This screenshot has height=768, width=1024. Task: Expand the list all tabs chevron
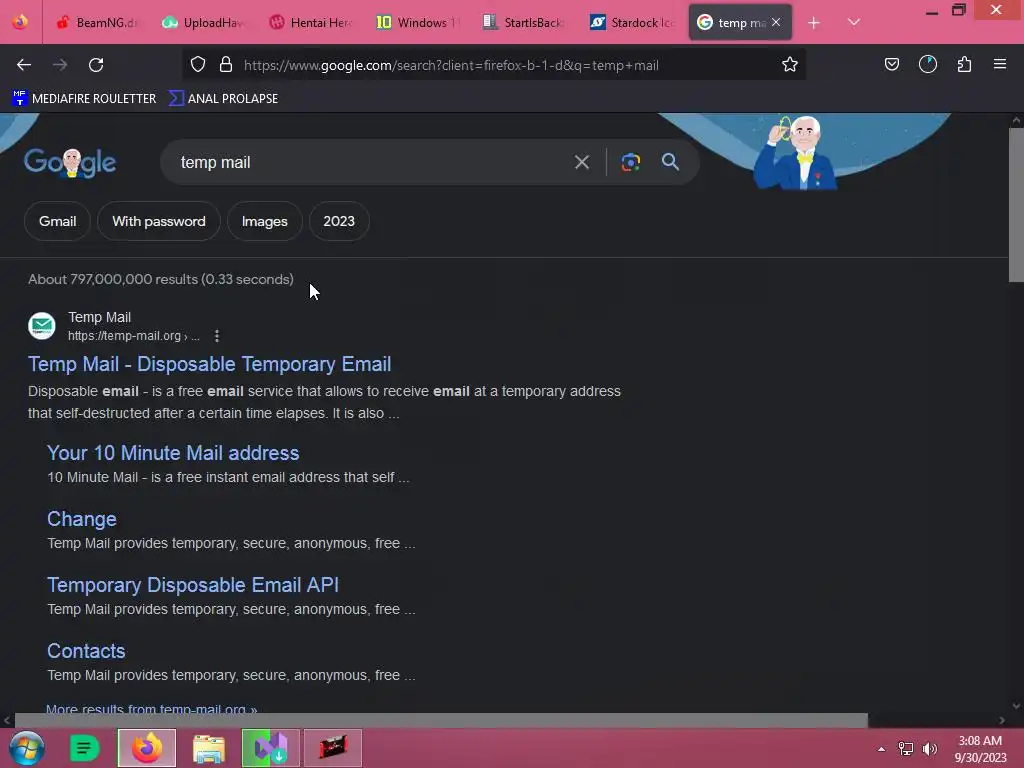pyautogui.click(x=854, y=22)
